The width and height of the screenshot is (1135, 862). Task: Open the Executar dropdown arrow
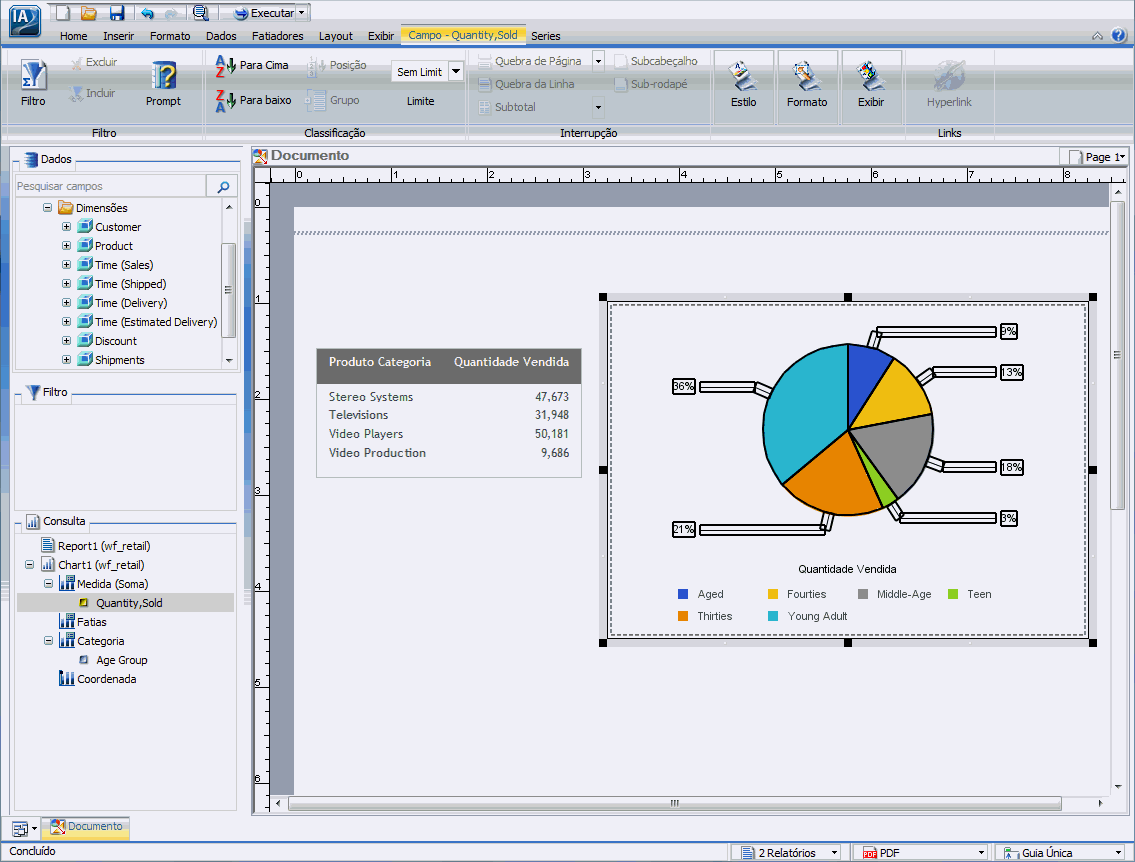coord(302,13)
